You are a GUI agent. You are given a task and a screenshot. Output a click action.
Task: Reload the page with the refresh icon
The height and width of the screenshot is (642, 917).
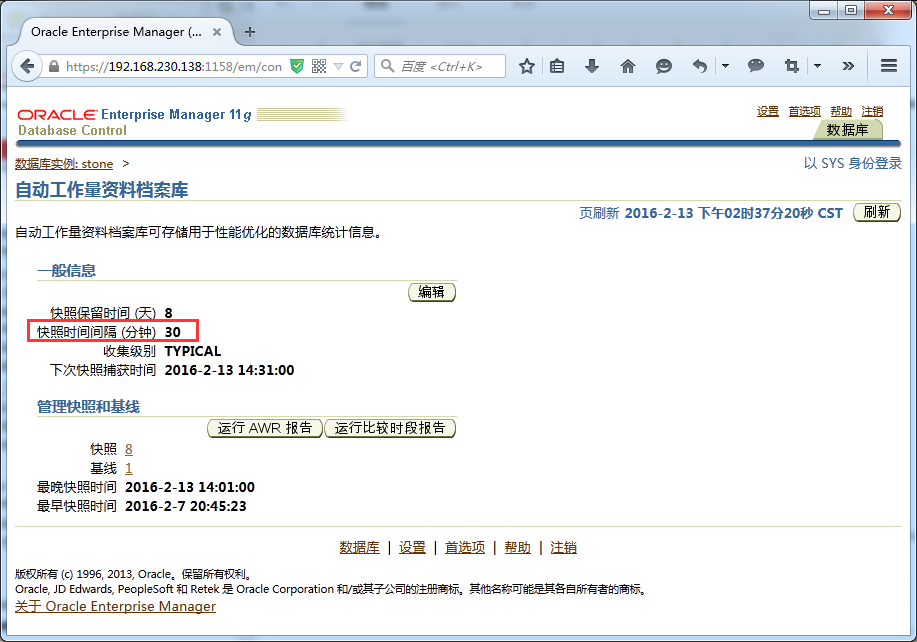356,66
